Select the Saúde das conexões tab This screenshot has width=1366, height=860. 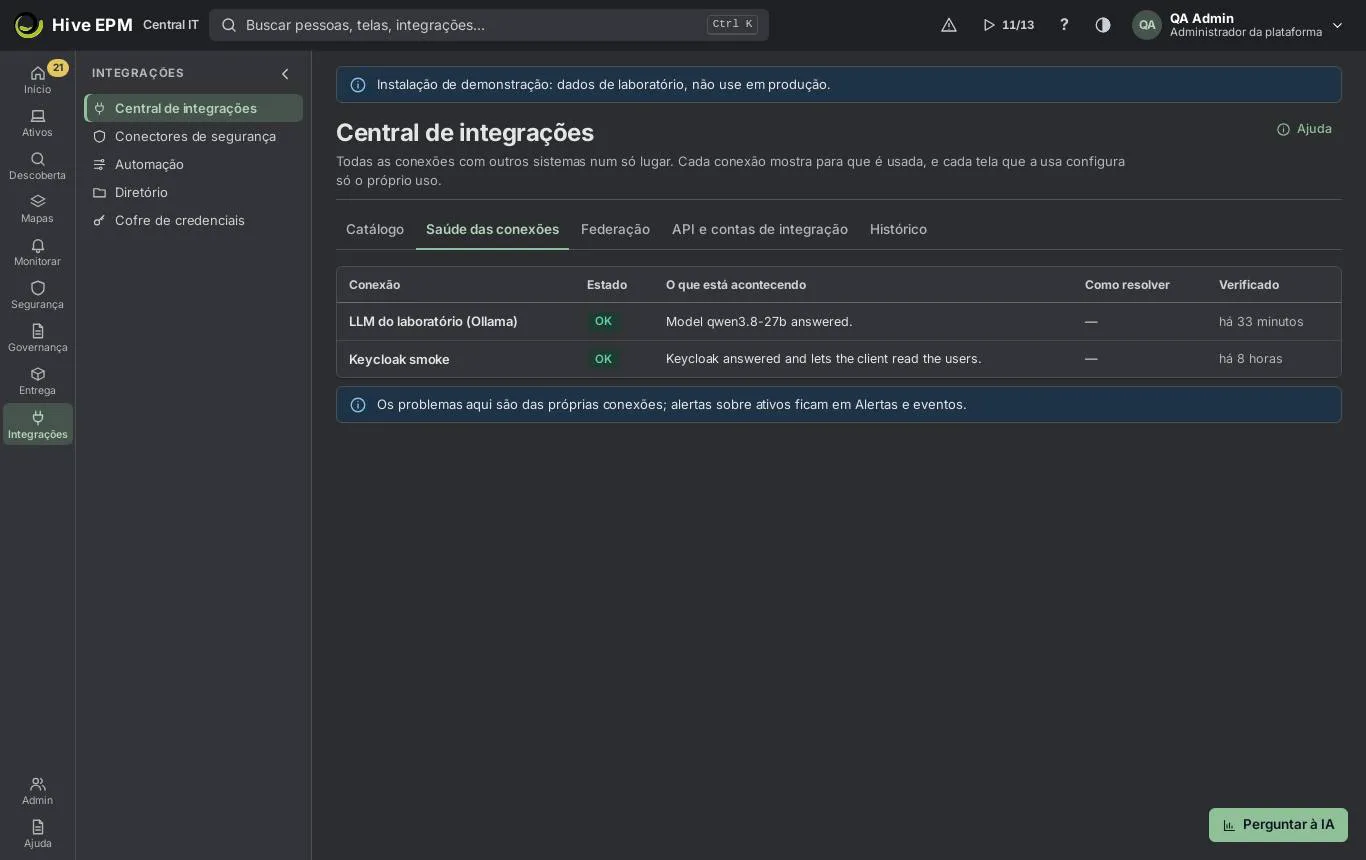coord(492,229)
